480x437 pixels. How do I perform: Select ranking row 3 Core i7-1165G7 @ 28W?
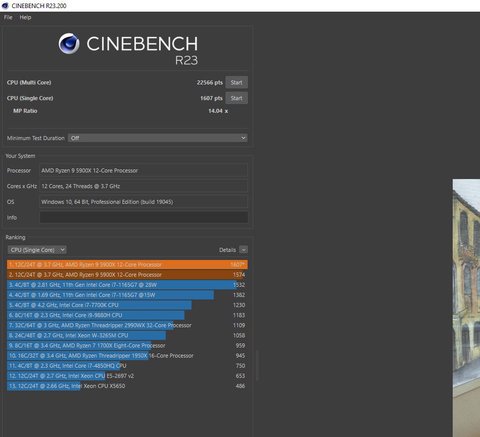click(x=127, y=285)
